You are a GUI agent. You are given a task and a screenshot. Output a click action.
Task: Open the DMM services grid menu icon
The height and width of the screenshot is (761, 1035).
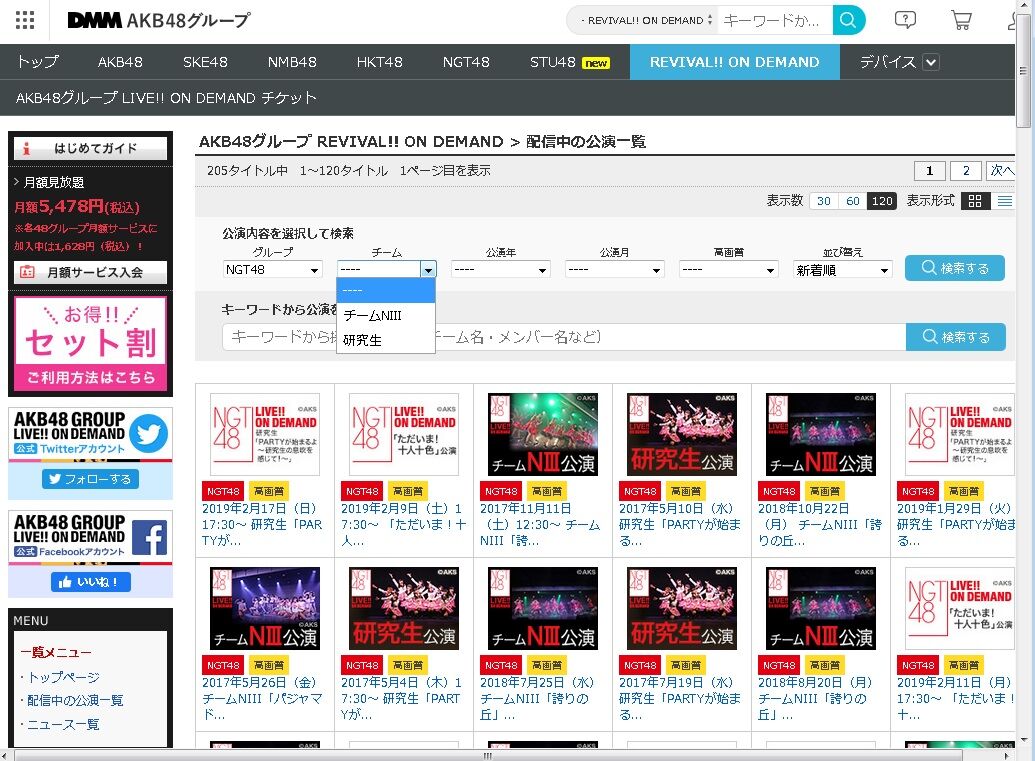pos(24,20)
